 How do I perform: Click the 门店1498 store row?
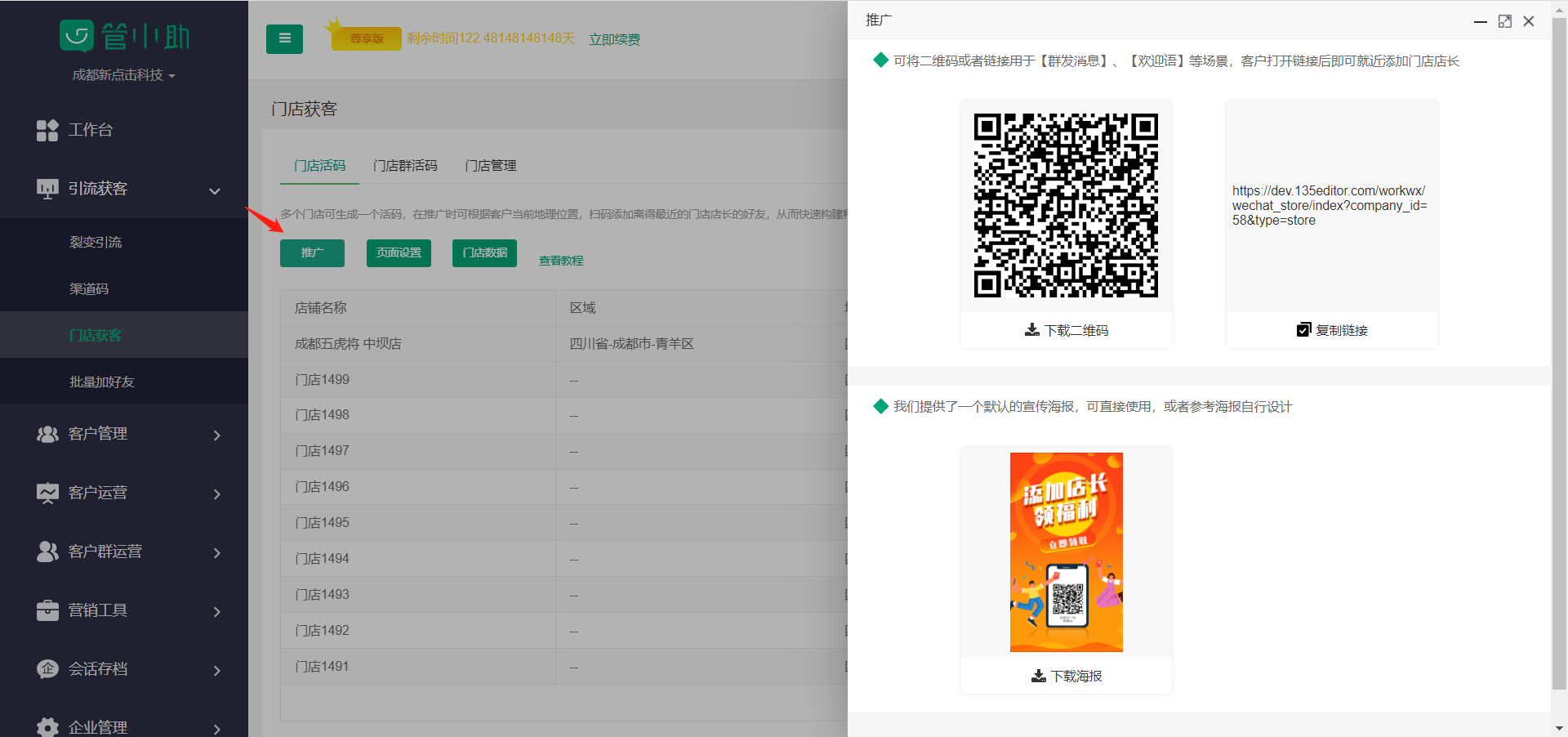click(563, 415)
